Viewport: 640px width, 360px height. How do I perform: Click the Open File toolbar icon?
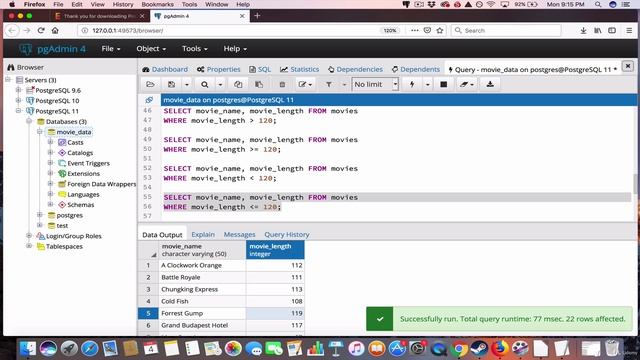coord(150,84)
